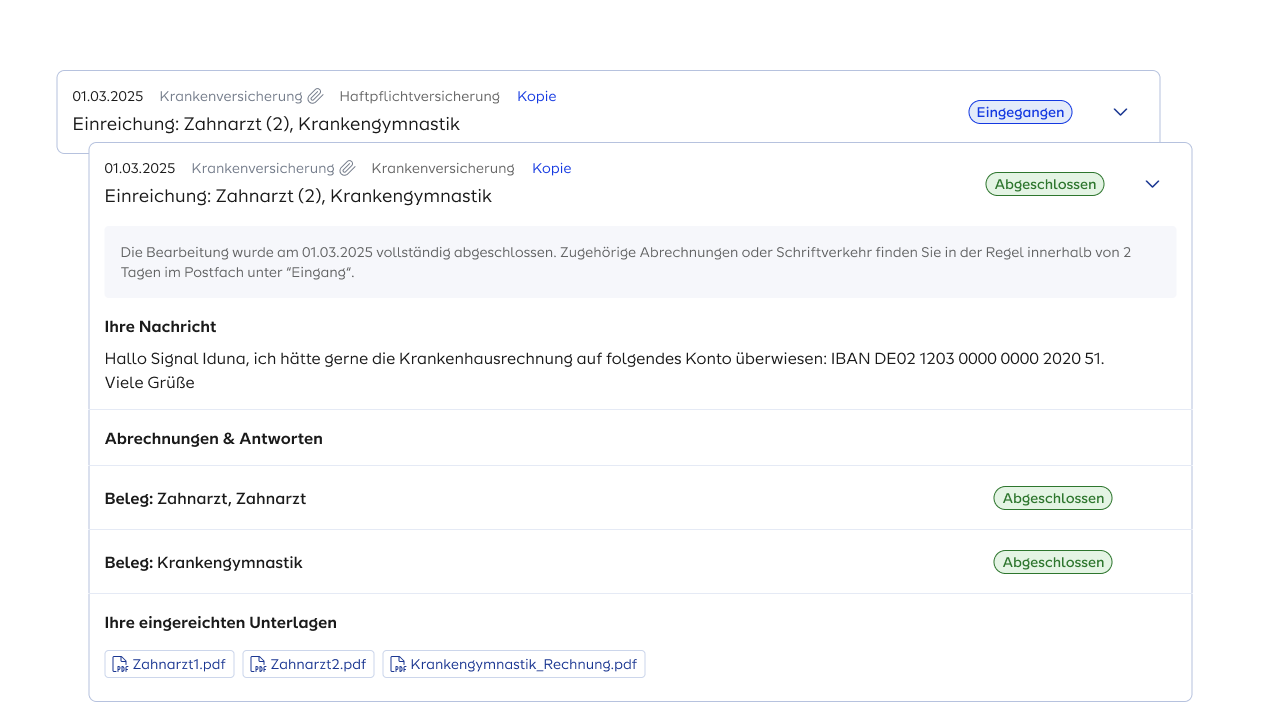Click the Eingegangen status badge
The image size is (1280, 720).
coord(1019,112)
